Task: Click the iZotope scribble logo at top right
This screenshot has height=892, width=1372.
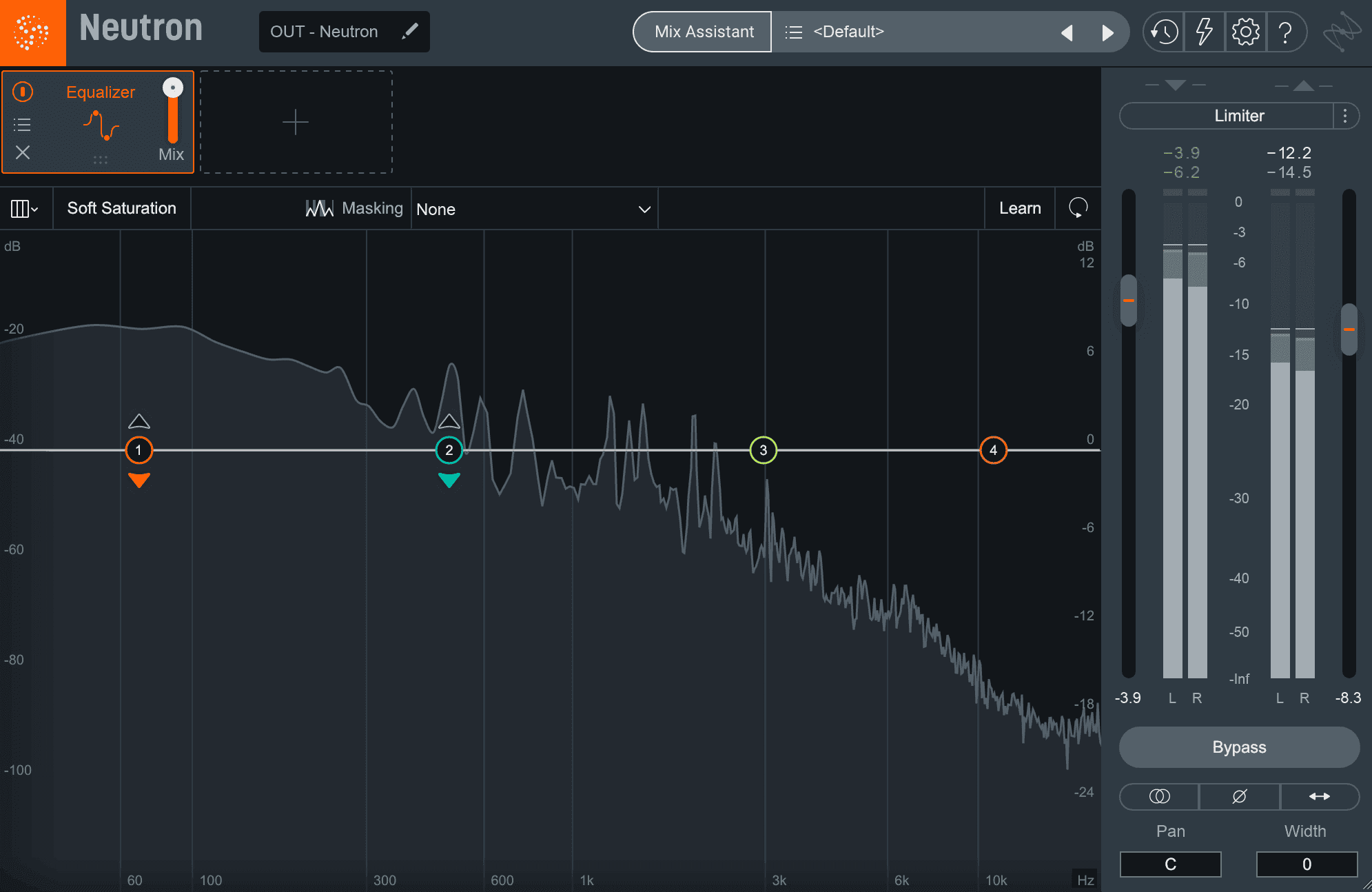Action: pos(1342,32)
